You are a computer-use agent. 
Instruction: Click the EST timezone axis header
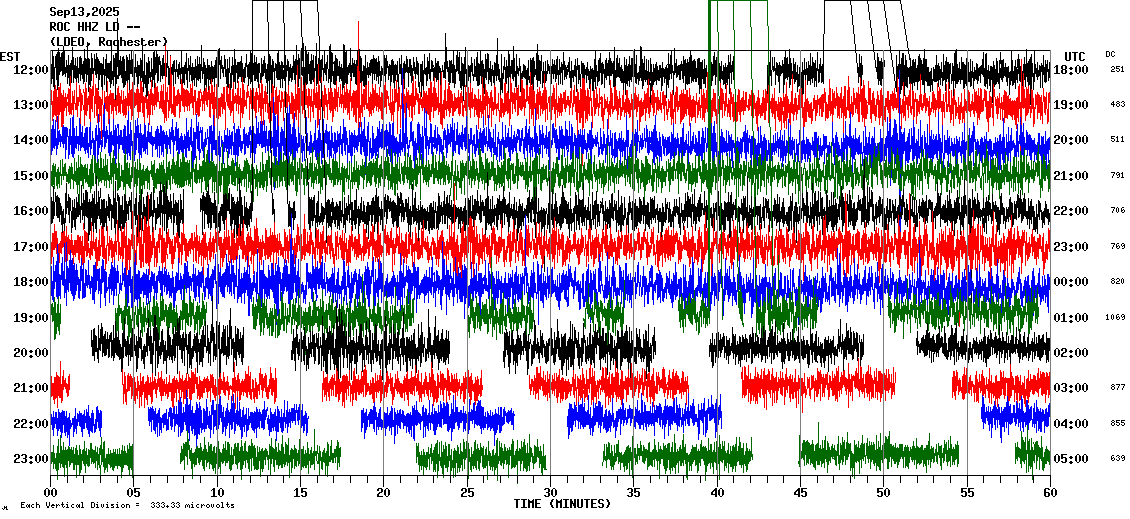(x=10, y=56)
